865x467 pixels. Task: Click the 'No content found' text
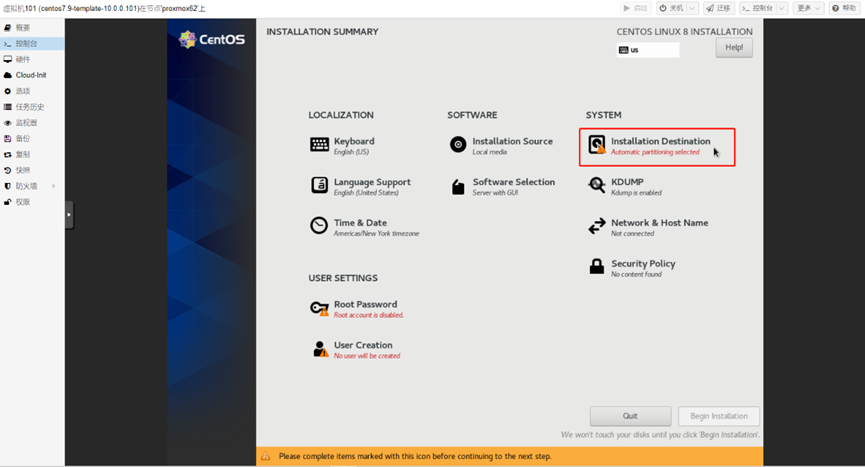pyautogui.click(x=636, y=275)
